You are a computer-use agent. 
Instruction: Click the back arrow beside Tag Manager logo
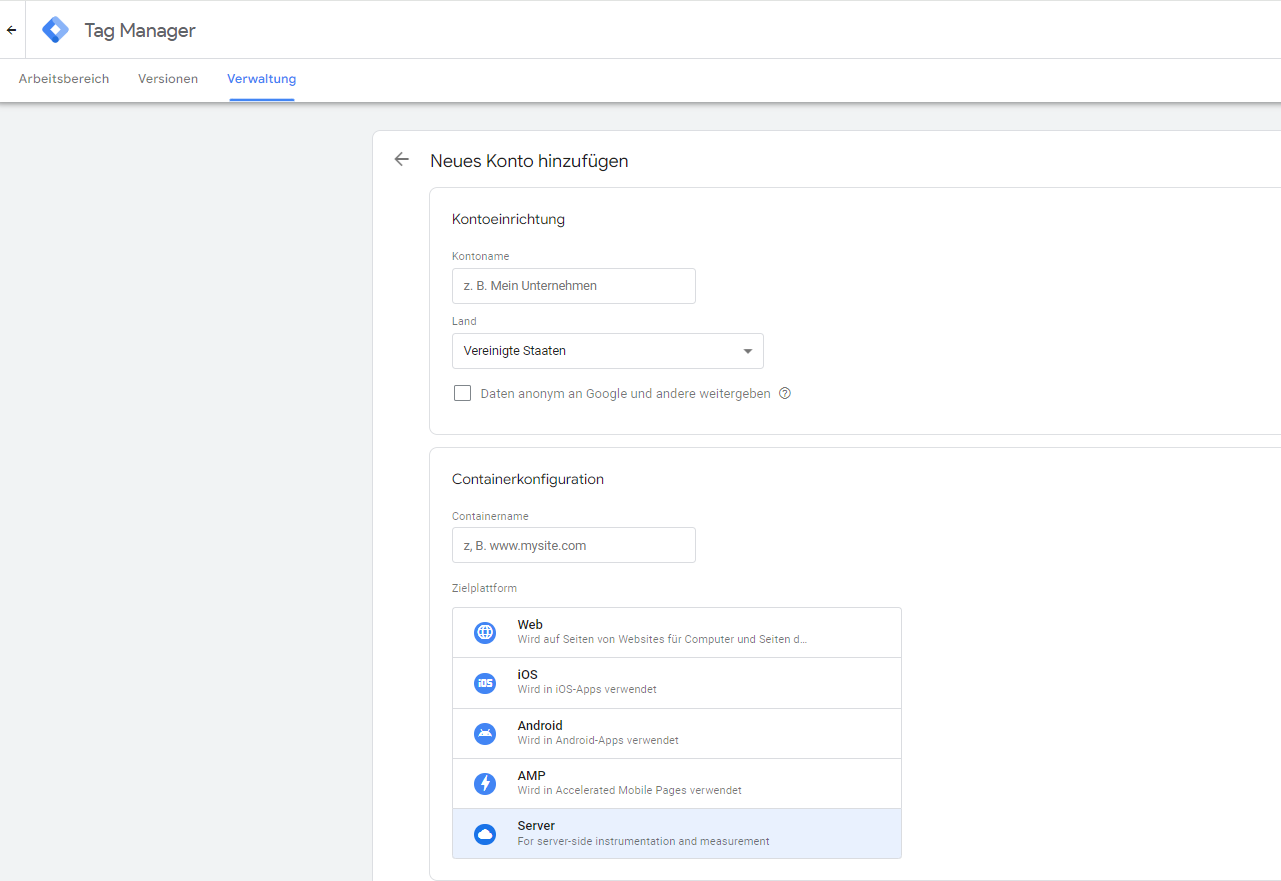12,30
